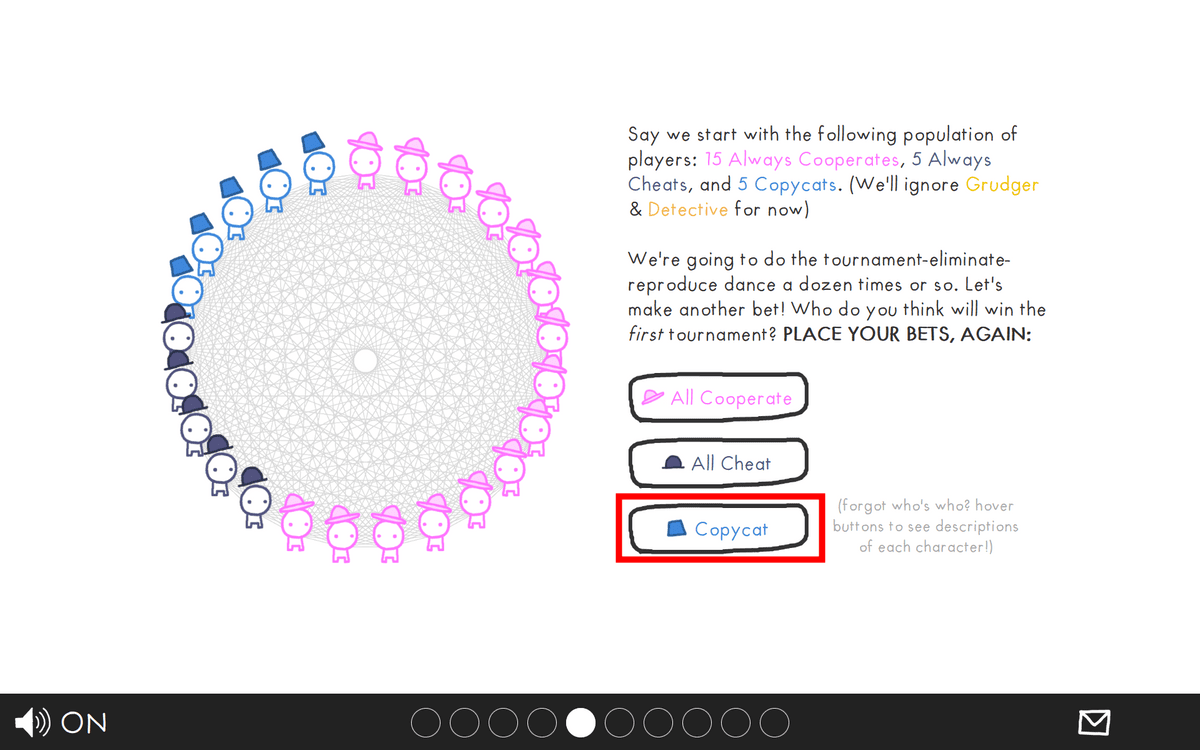Viewport: 1200px width, 750px height.
Task: Click the bottommost dark bowler-hat cheater character
Action: pyautogui.click(x=254, y=497)
